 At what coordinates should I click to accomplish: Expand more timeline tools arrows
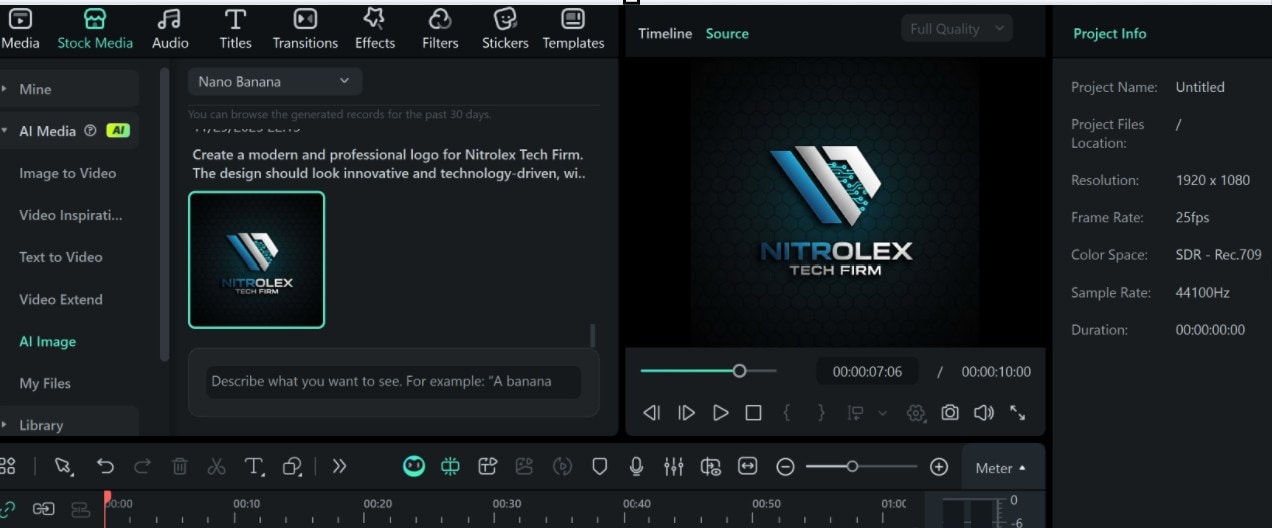339,466
